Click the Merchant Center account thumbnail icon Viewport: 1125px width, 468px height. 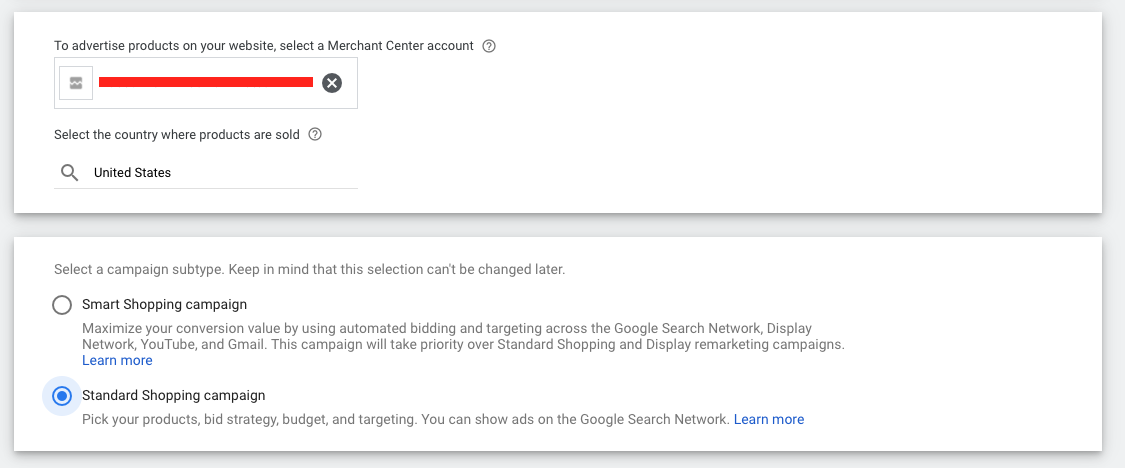76,83
